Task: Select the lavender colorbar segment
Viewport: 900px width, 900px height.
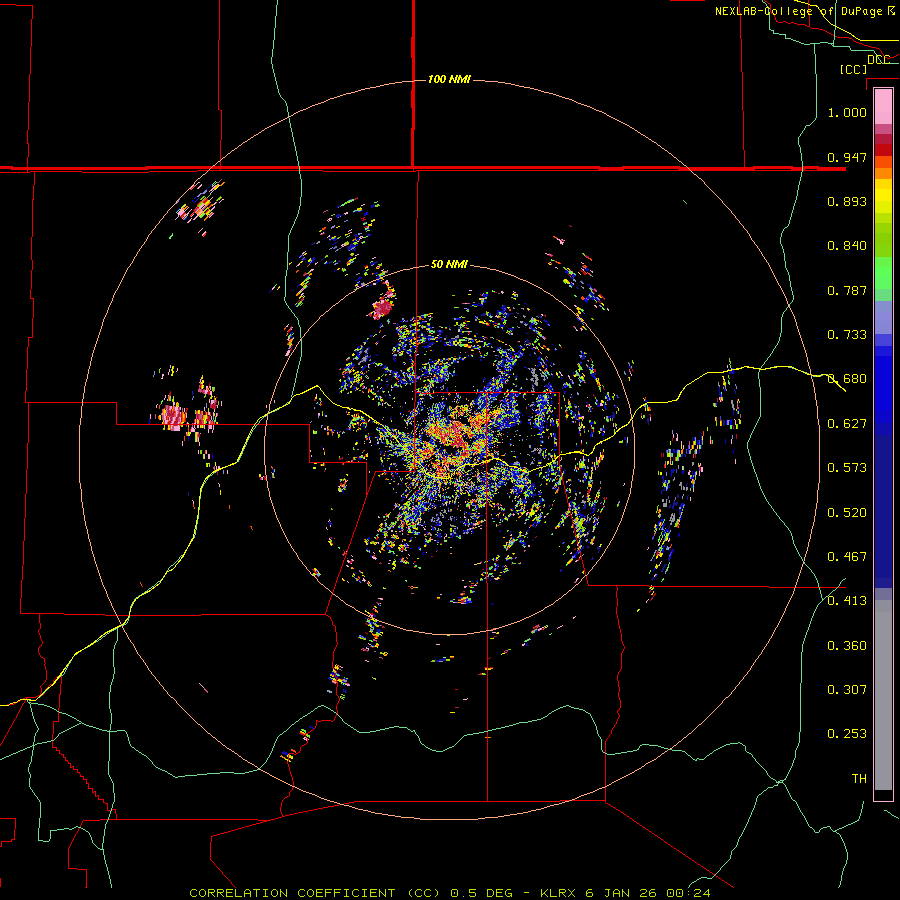Action: coord(883,317)
